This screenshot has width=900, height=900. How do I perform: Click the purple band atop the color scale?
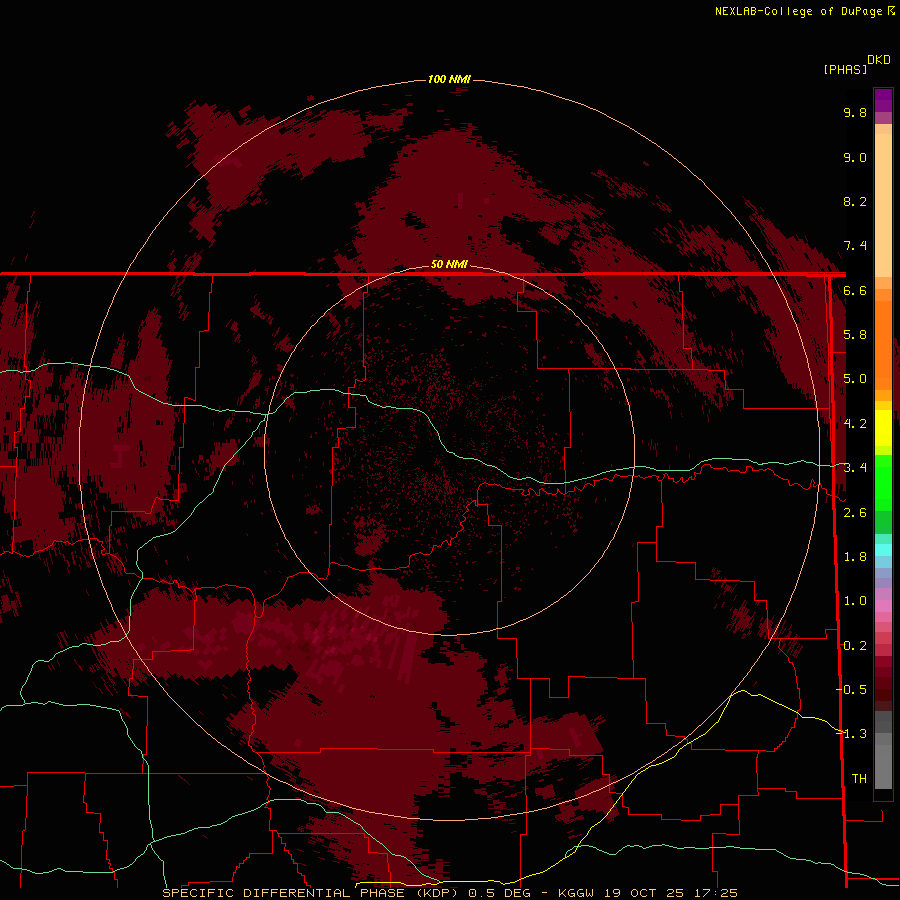pos(883,100)
